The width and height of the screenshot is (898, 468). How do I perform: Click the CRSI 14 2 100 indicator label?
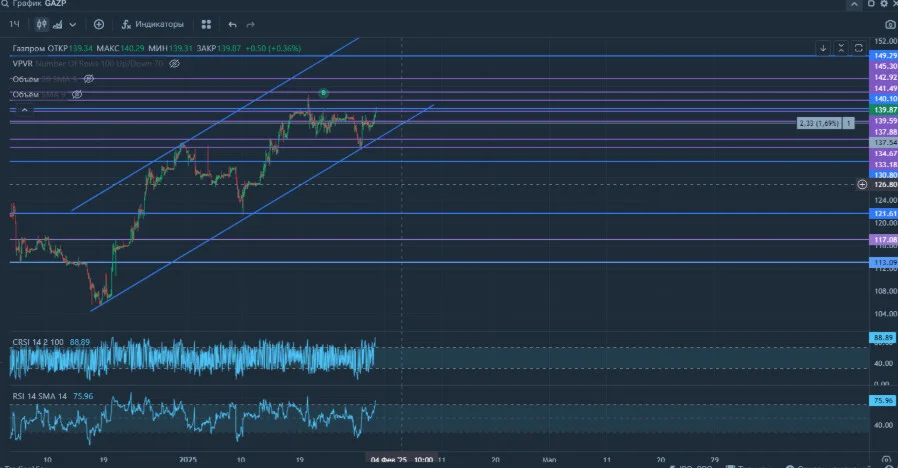(38, 342)
